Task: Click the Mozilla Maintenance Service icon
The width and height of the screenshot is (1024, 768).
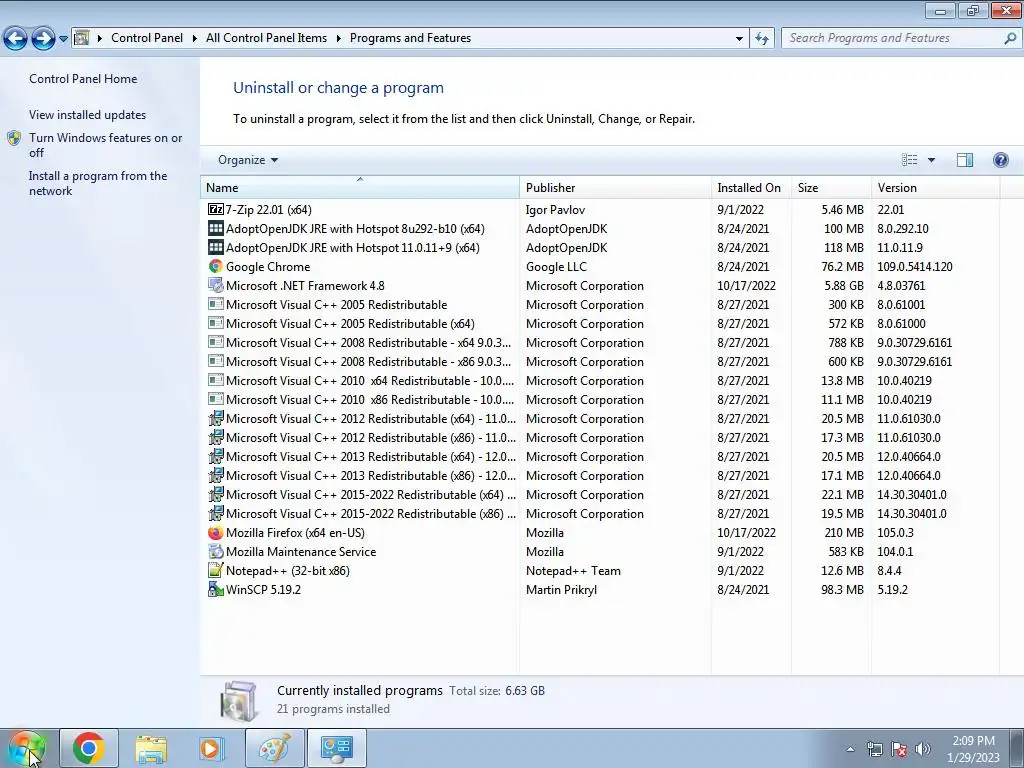Action: point(216,552)
